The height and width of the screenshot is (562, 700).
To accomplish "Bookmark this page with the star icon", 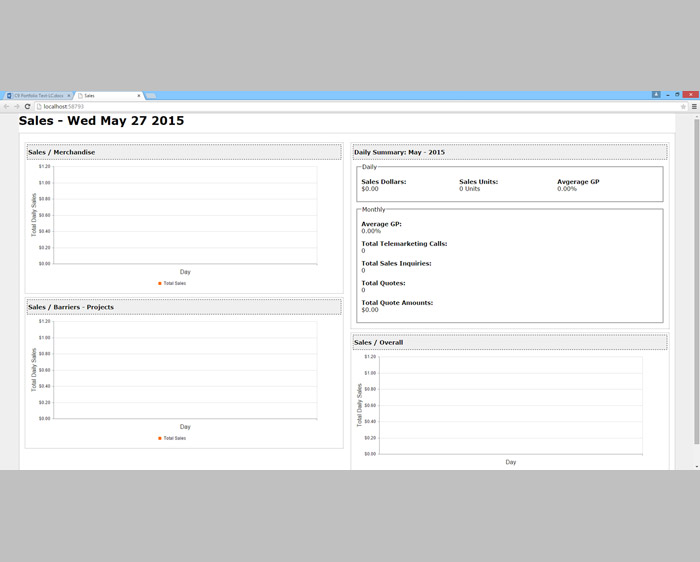I will 683,107.
